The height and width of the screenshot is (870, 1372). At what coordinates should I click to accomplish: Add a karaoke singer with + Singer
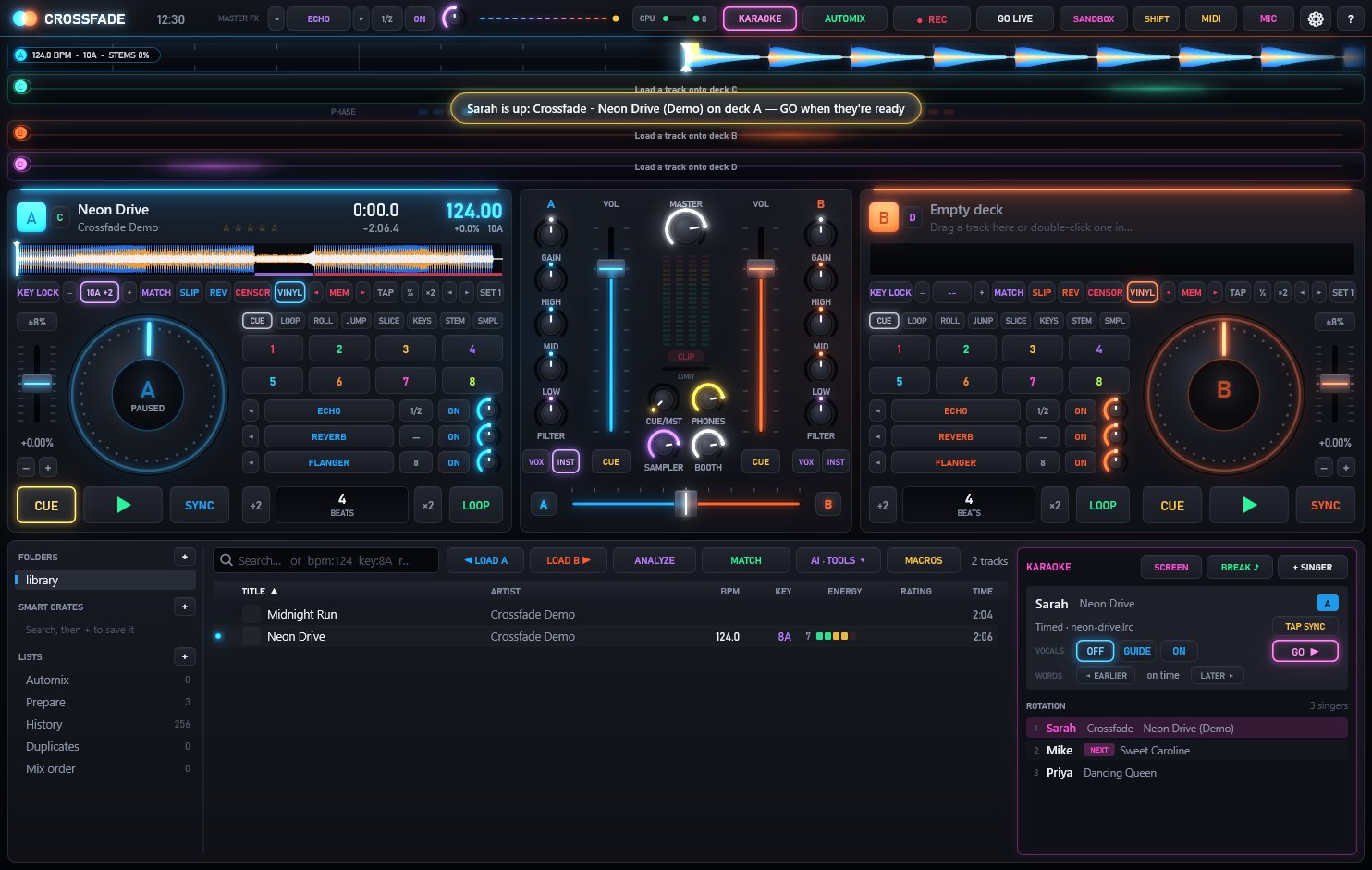coord(1313,567)
